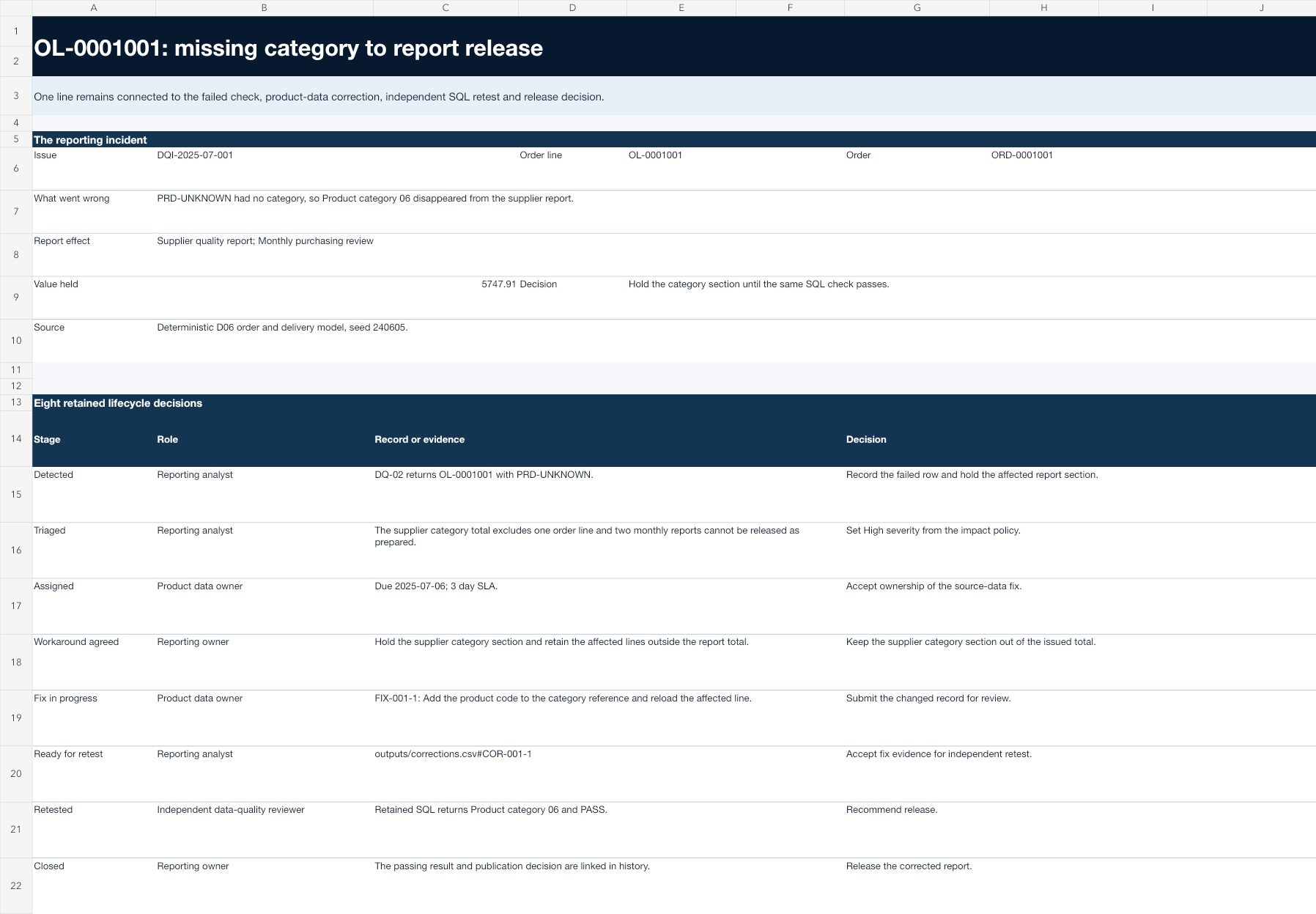This screenshot has height=914, width=1316.
Task: Click 'Eight retained lifecycle decisions' header
Action: click(118, 403)
